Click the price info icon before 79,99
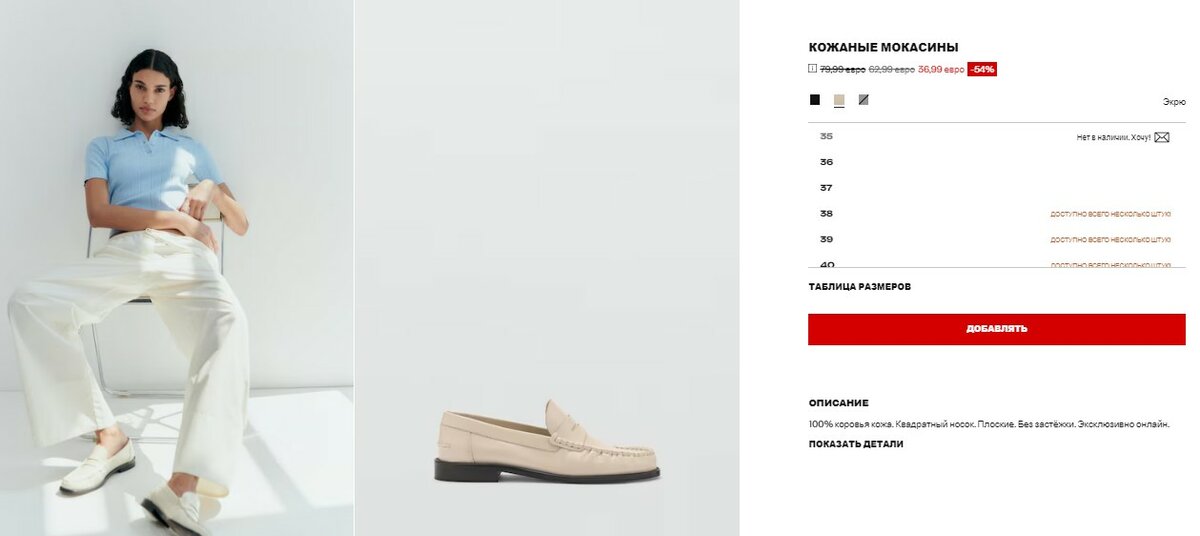 click(x=813, y=69)
